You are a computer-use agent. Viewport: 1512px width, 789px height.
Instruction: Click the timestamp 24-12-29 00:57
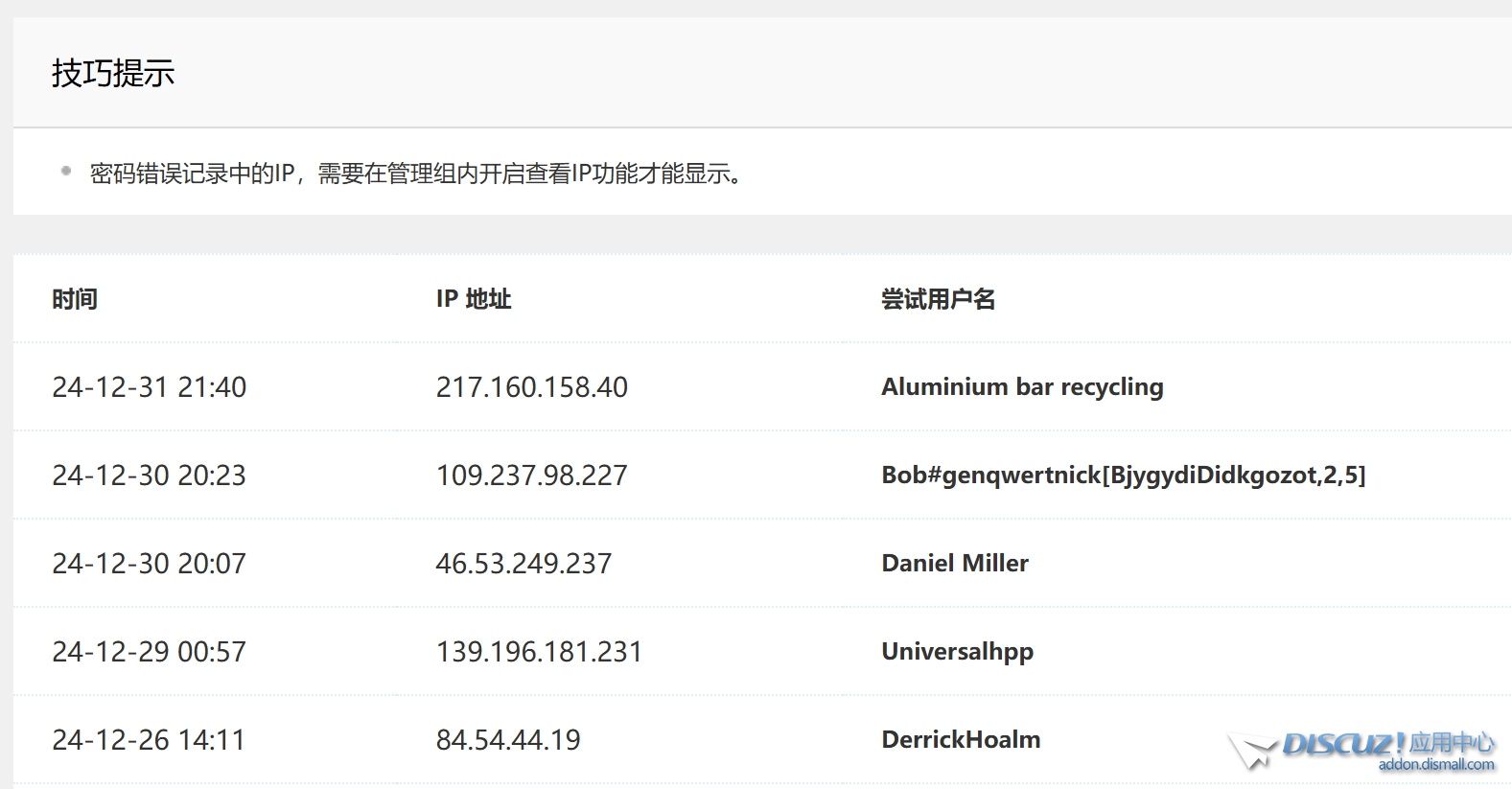149,652
